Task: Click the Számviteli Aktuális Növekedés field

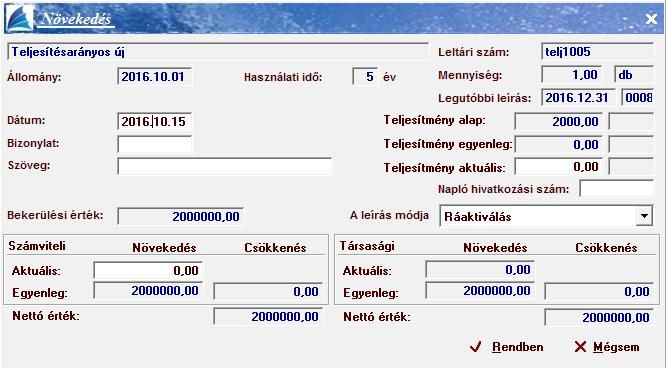Action: tap(148, 270)
